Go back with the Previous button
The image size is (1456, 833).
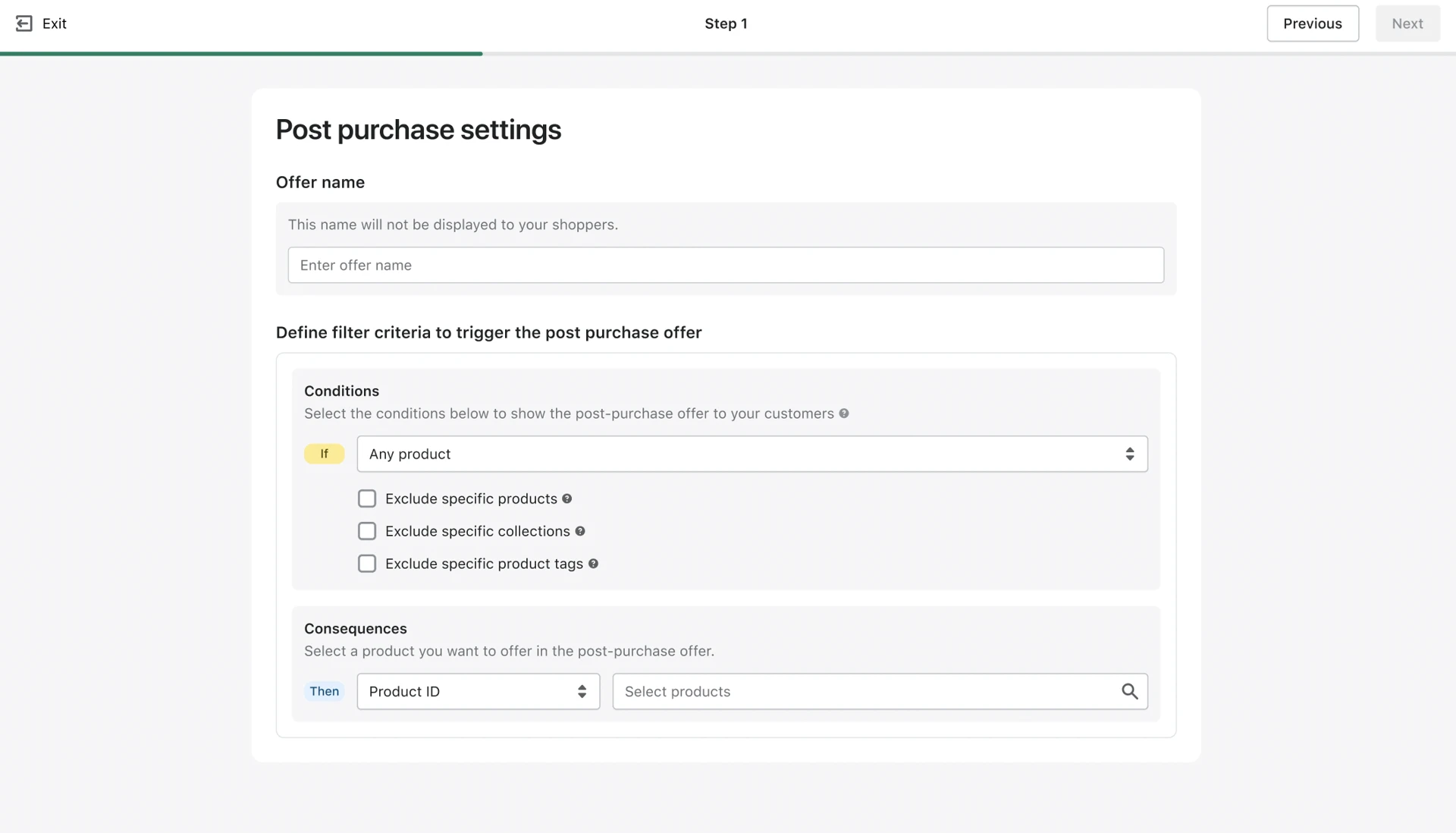[x=1313, y=24]
